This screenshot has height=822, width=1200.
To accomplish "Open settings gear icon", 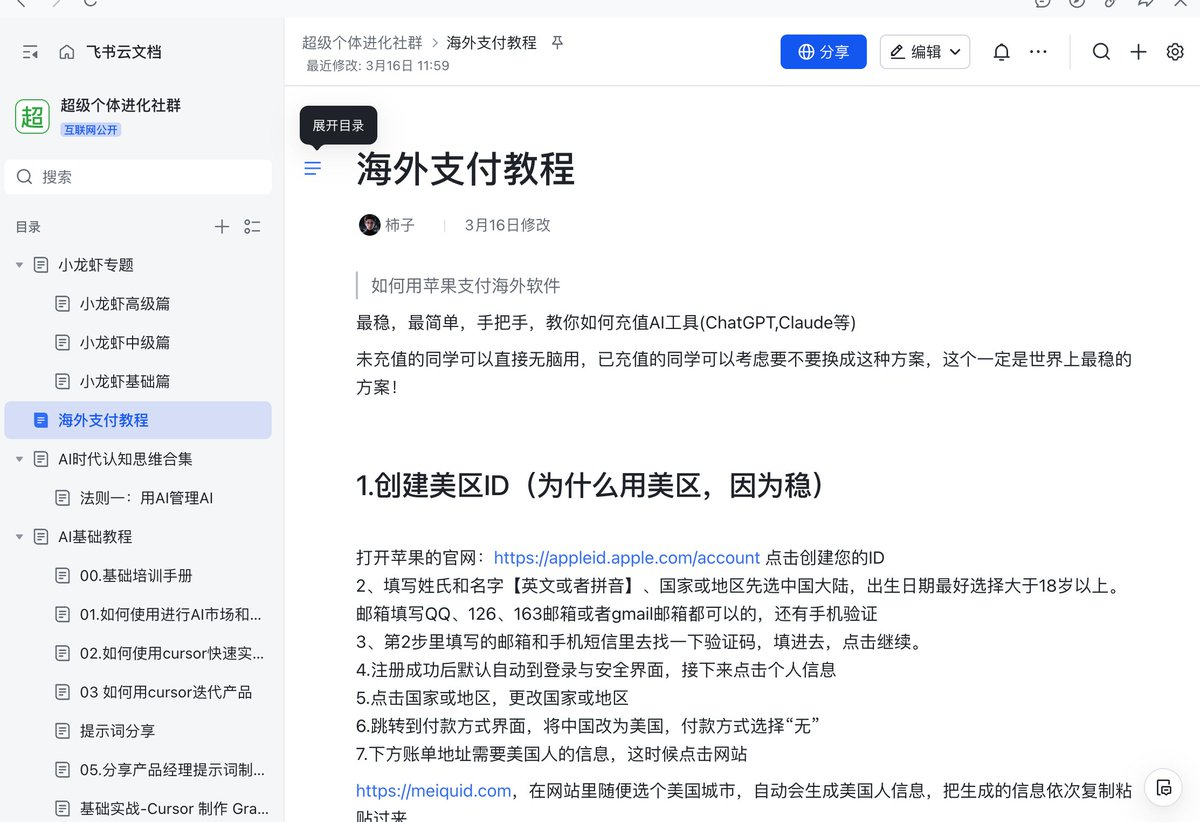I will [x=1175, y=52].
